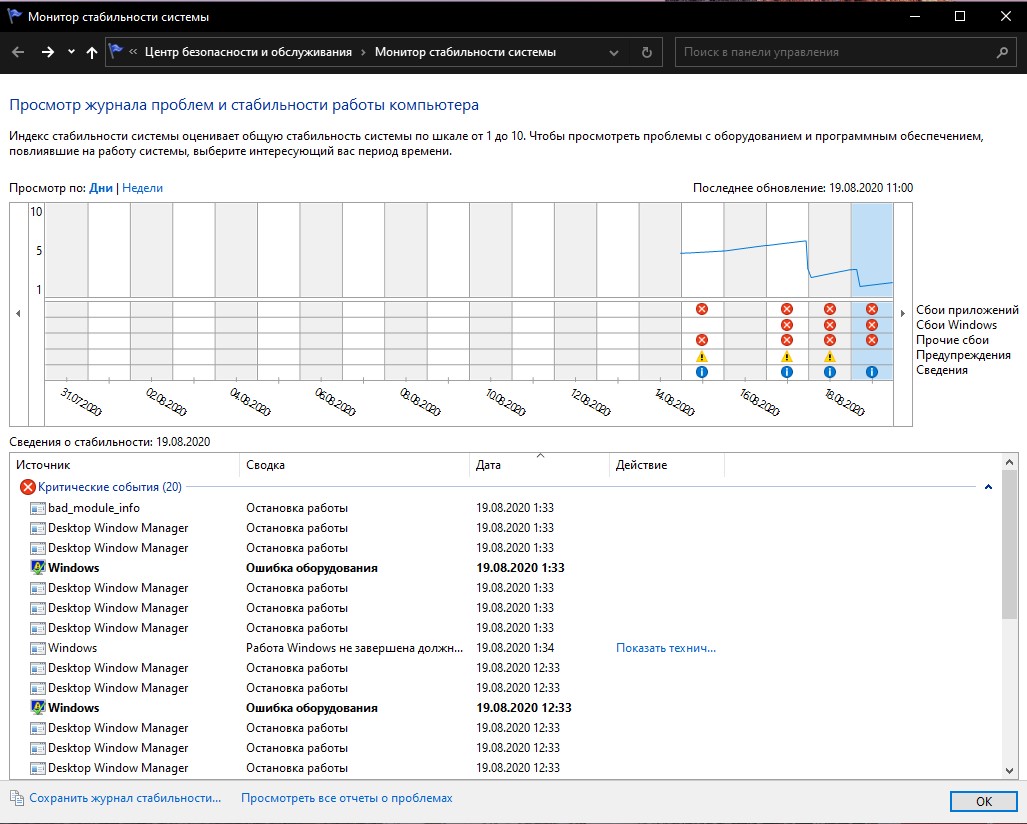The height and width of the screenshot is (824, 1027).
Task: Go back using the navigation arrow
Action: [x=18, y=52]
